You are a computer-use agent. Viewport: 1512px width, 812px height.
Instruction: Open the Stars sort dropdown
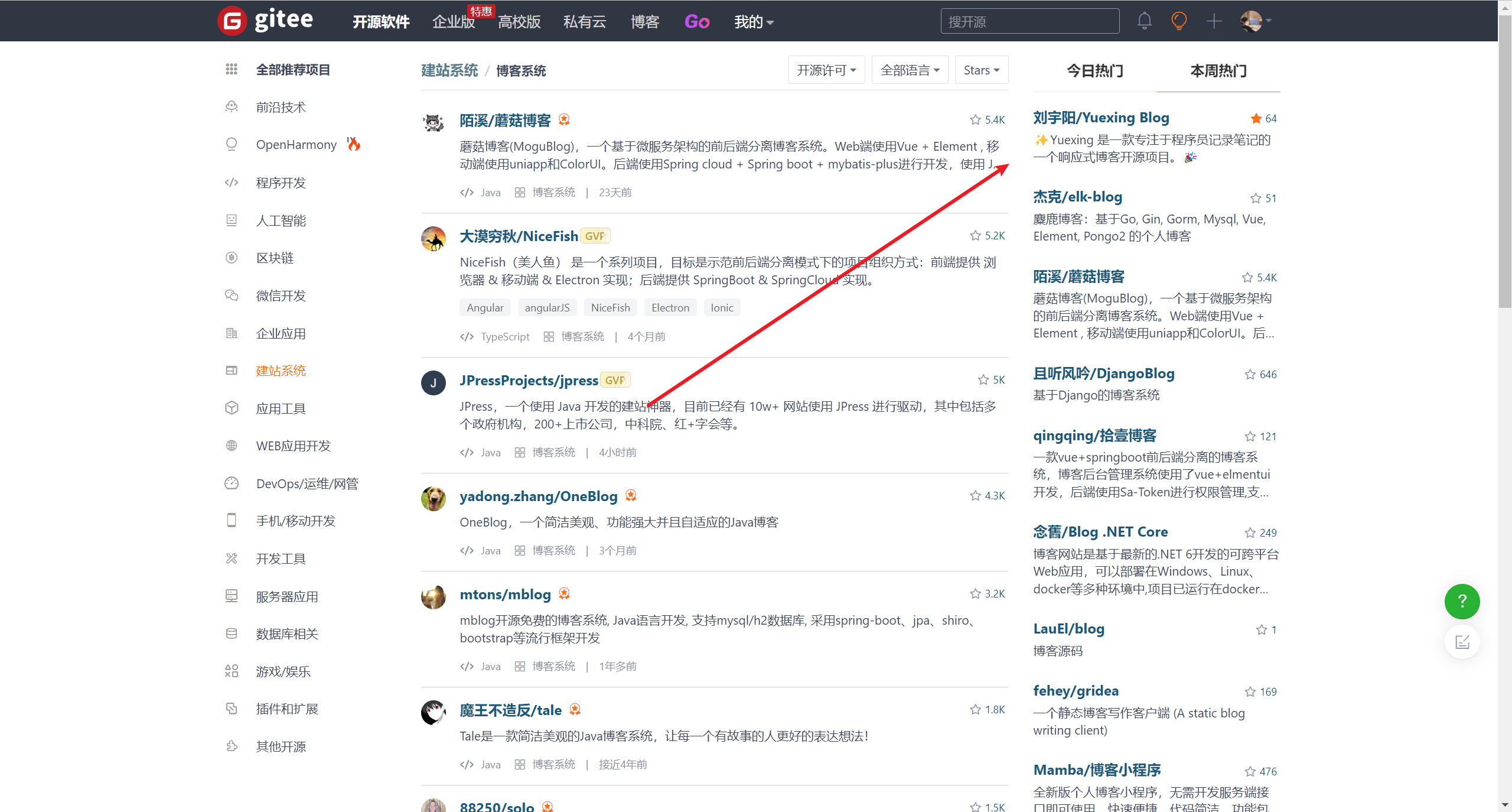(x=981, y=70)
